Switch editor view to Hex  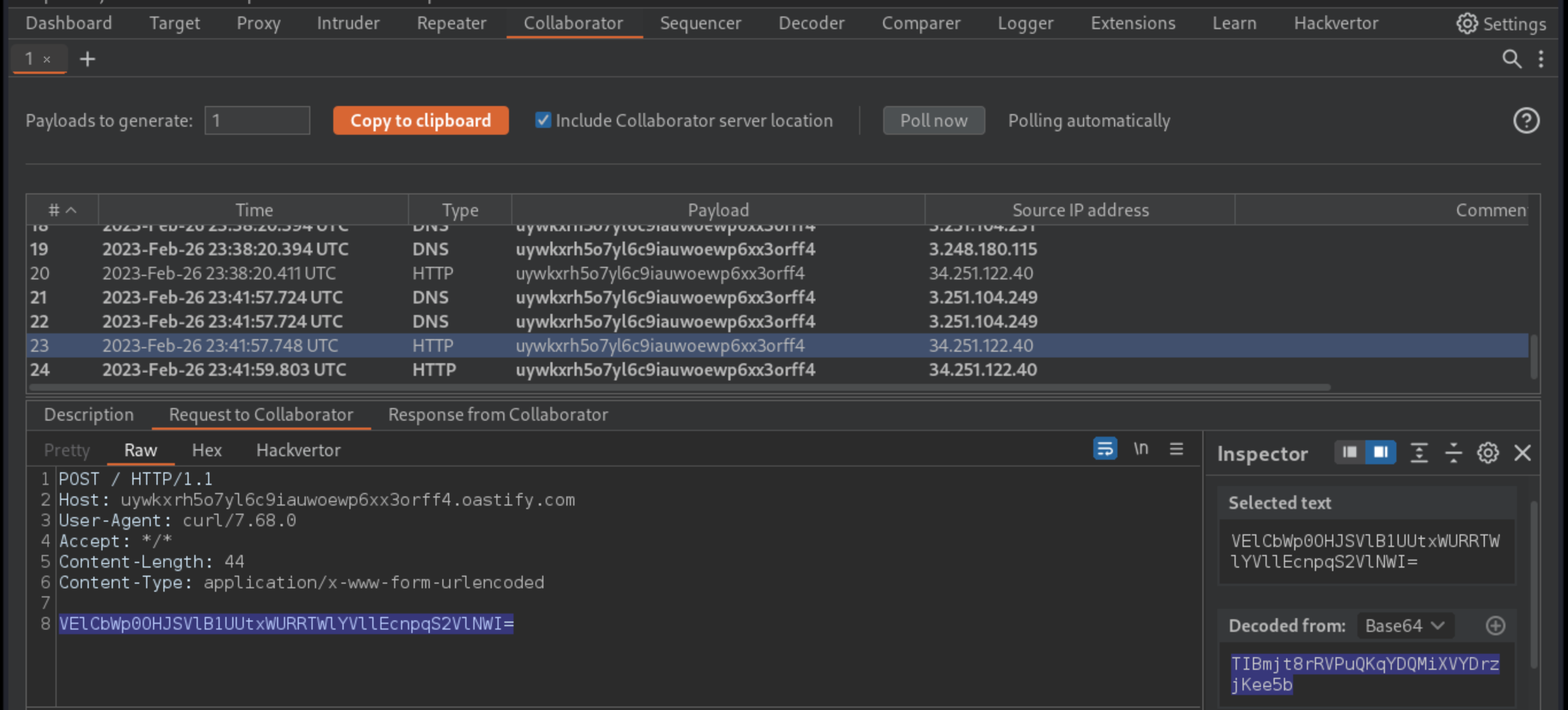pos(206,450)
